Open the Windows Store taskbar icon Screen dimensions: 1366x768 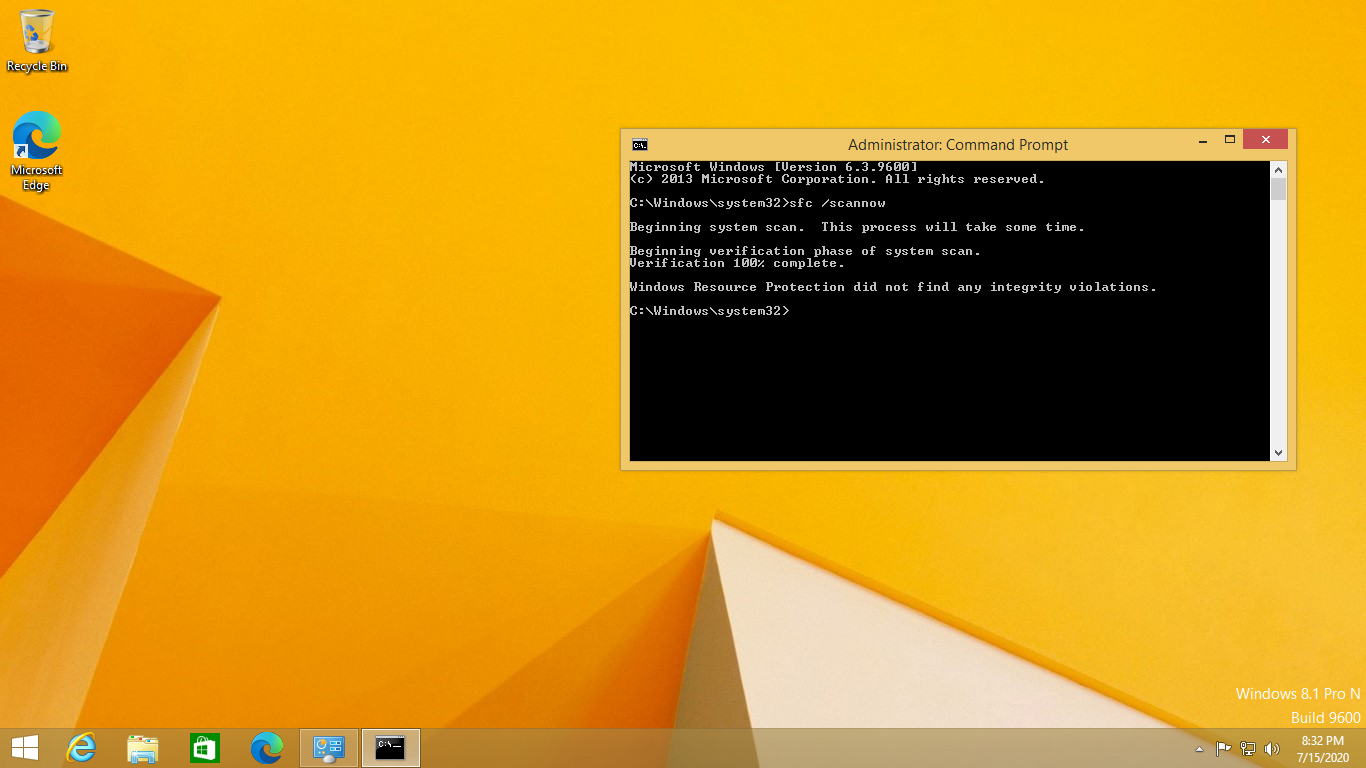pyautogui.click(x=205, y=747)
